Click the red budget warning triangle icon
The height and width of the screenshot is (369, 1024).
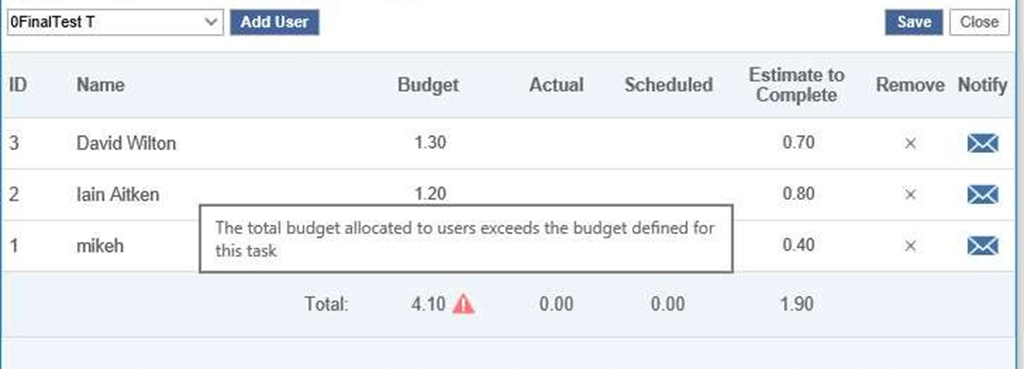(x=464, y=304)
